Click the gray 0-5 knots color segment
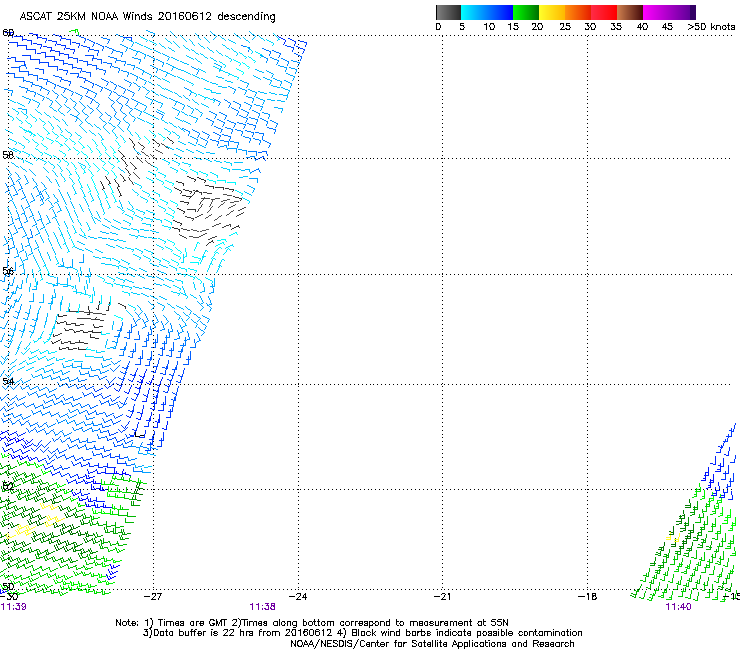The width and height of the screenshot is (740, 650). (x=448, y=12)
